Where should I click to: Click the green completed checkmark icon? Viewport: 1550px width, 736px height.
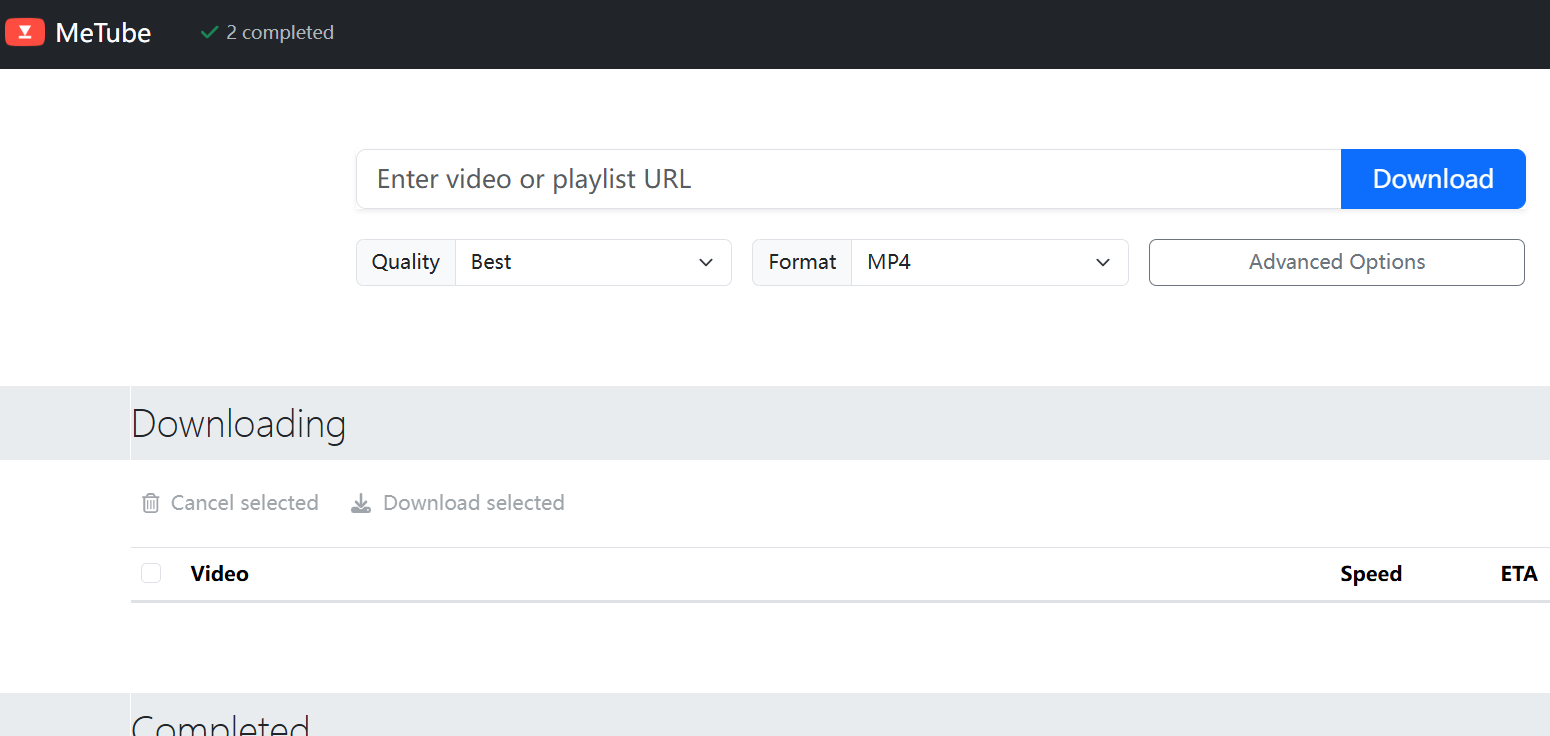(209, 33)
